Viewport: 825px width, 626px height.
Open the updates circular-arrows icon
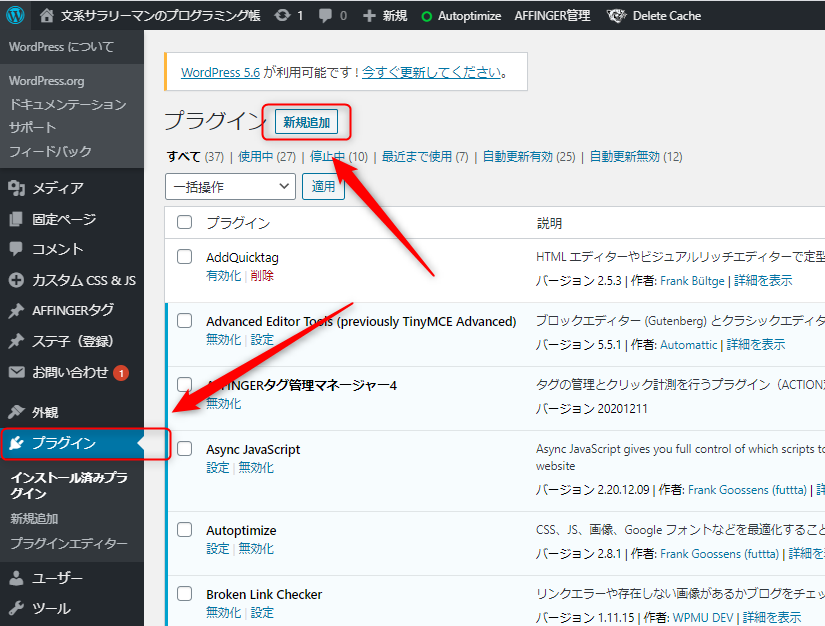coord(283,16)
